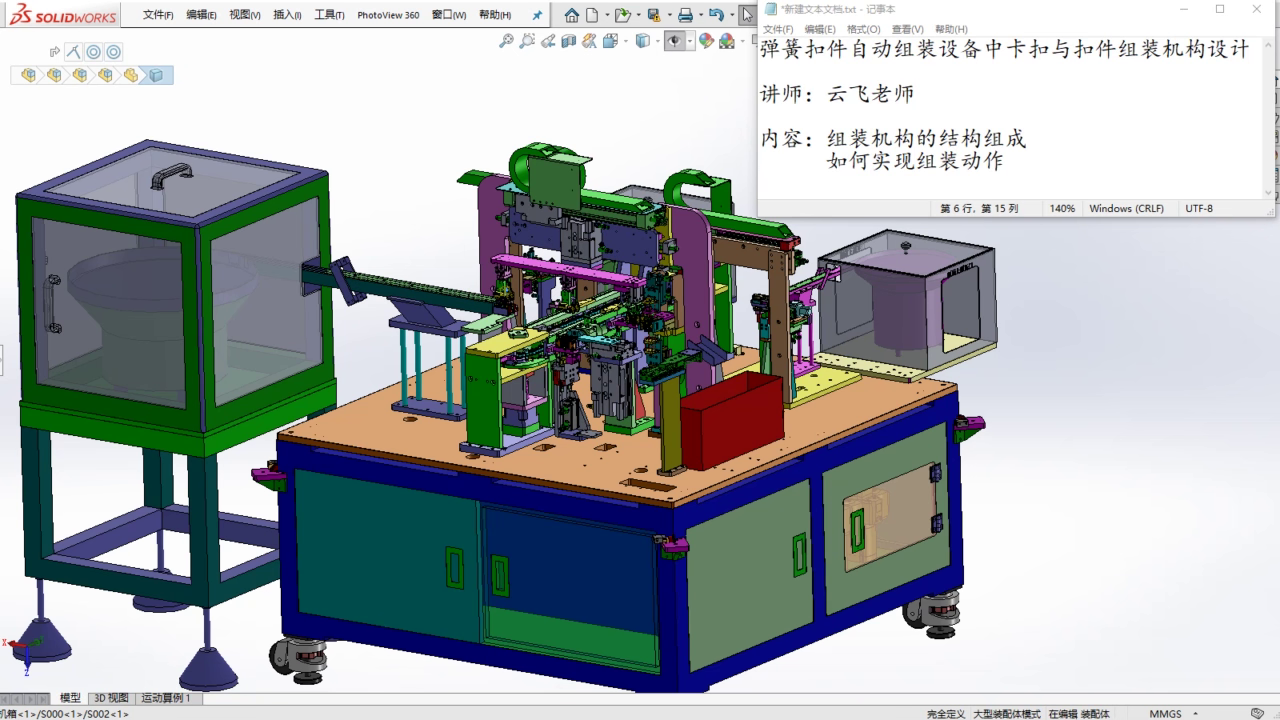Toggle the pin on the menu bar
Screen dimensions: 1280x720
click(537, 15)
